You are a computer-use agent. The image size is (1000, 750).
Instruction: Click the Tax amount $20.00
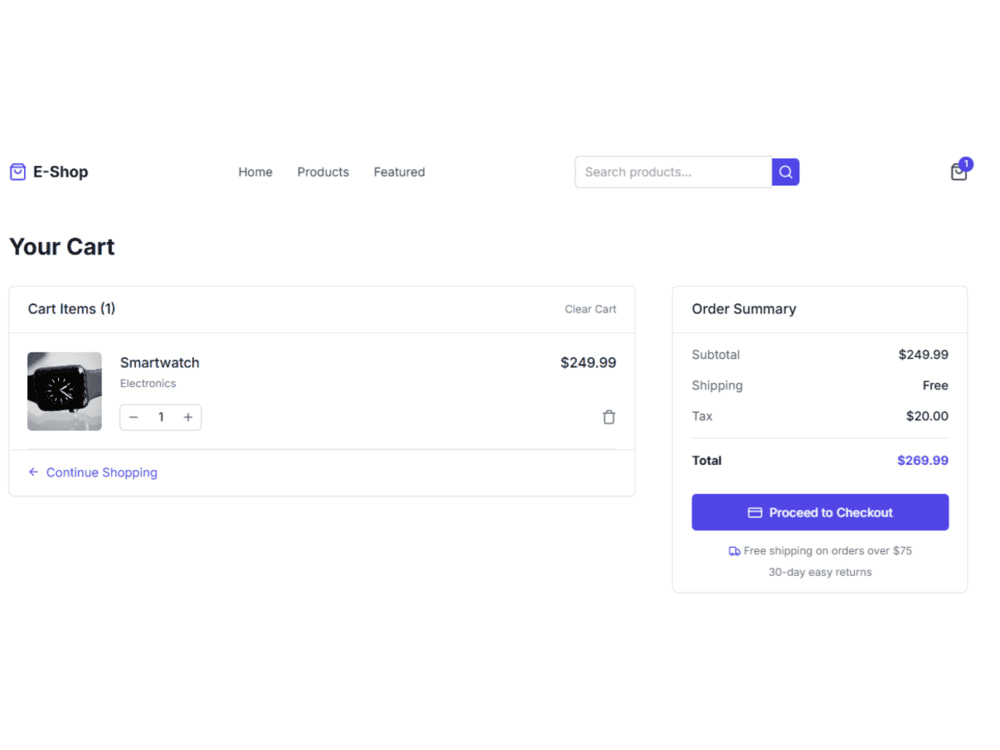click(927, 416)
